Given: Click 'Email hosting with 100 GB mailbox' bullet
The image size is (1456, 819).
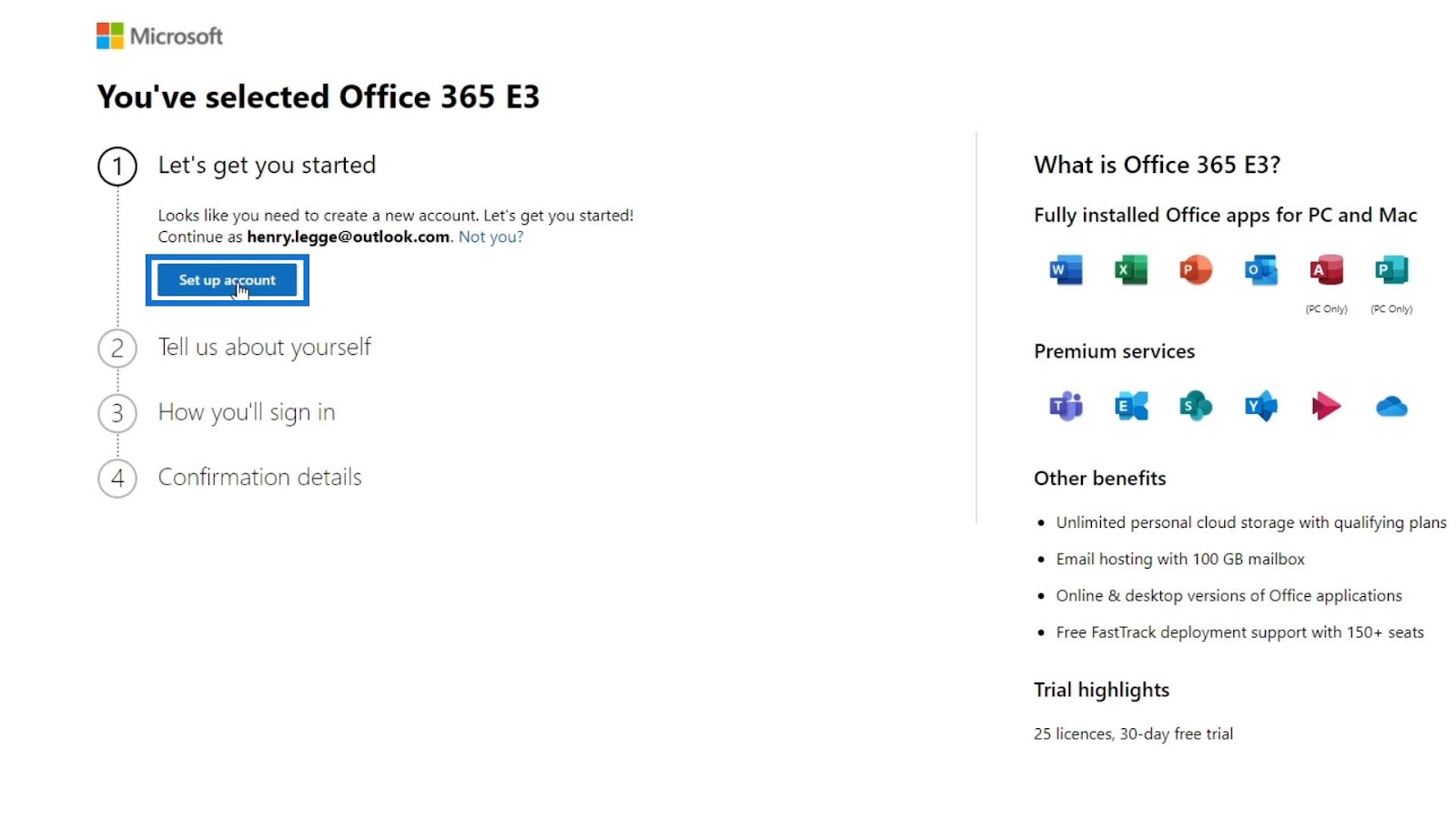Looking at the screenshot, I should tap(1180, 559).
